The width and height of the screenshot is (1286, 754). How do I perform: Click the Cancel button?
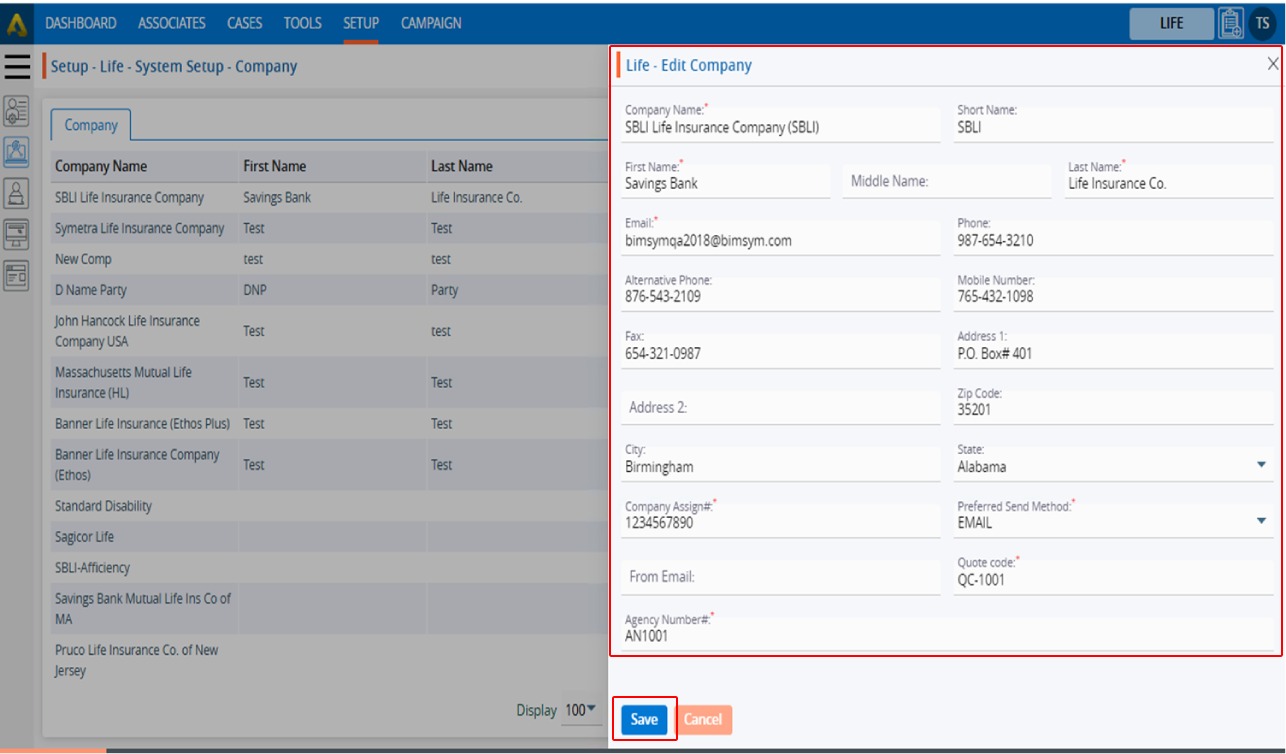[703, 719]
